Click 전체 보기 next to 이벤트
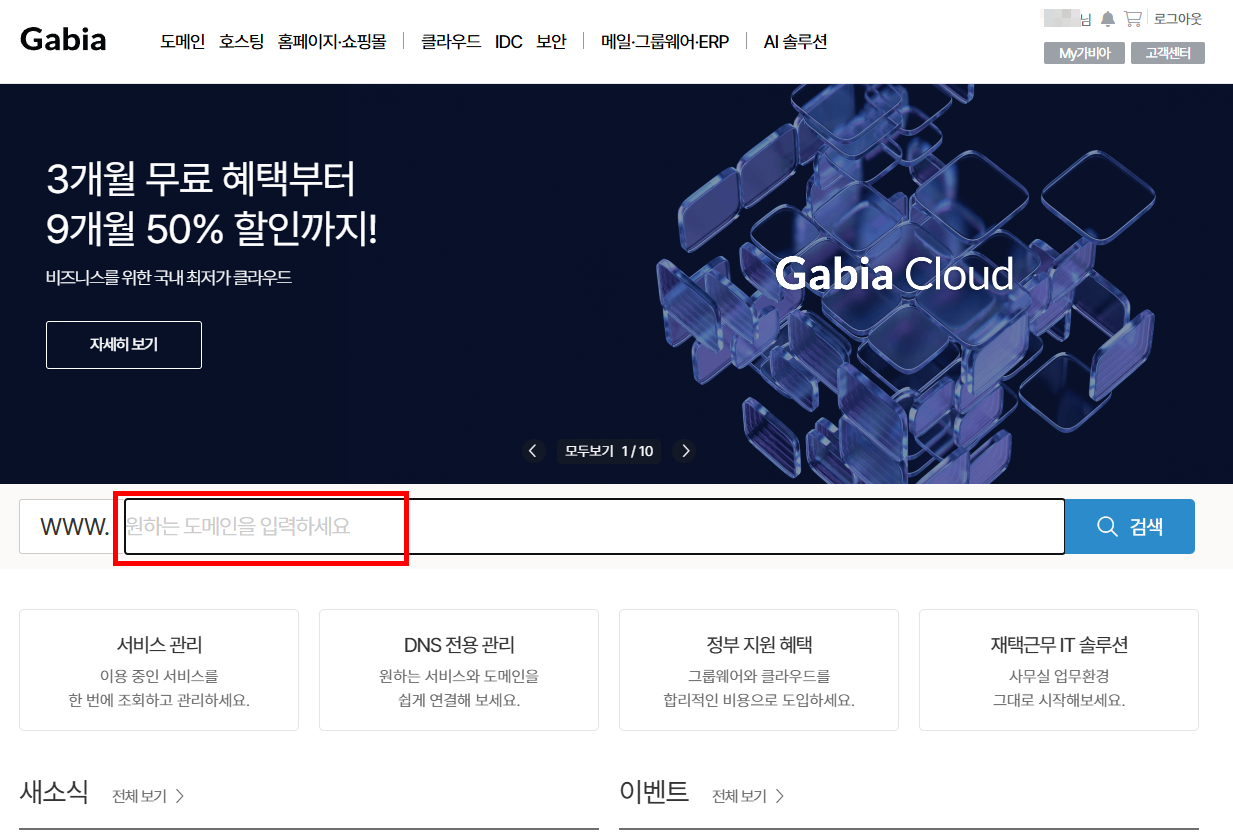 [748, 796]
